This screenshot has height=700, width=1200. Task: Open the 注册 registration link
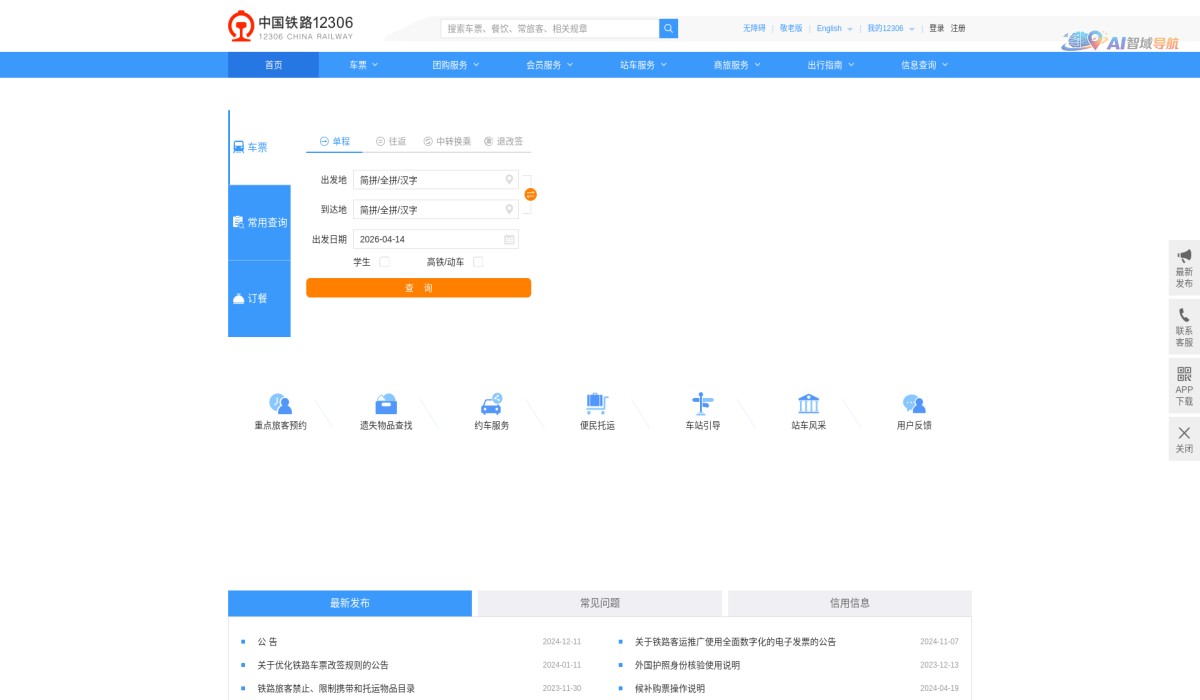tap(957, 28)
